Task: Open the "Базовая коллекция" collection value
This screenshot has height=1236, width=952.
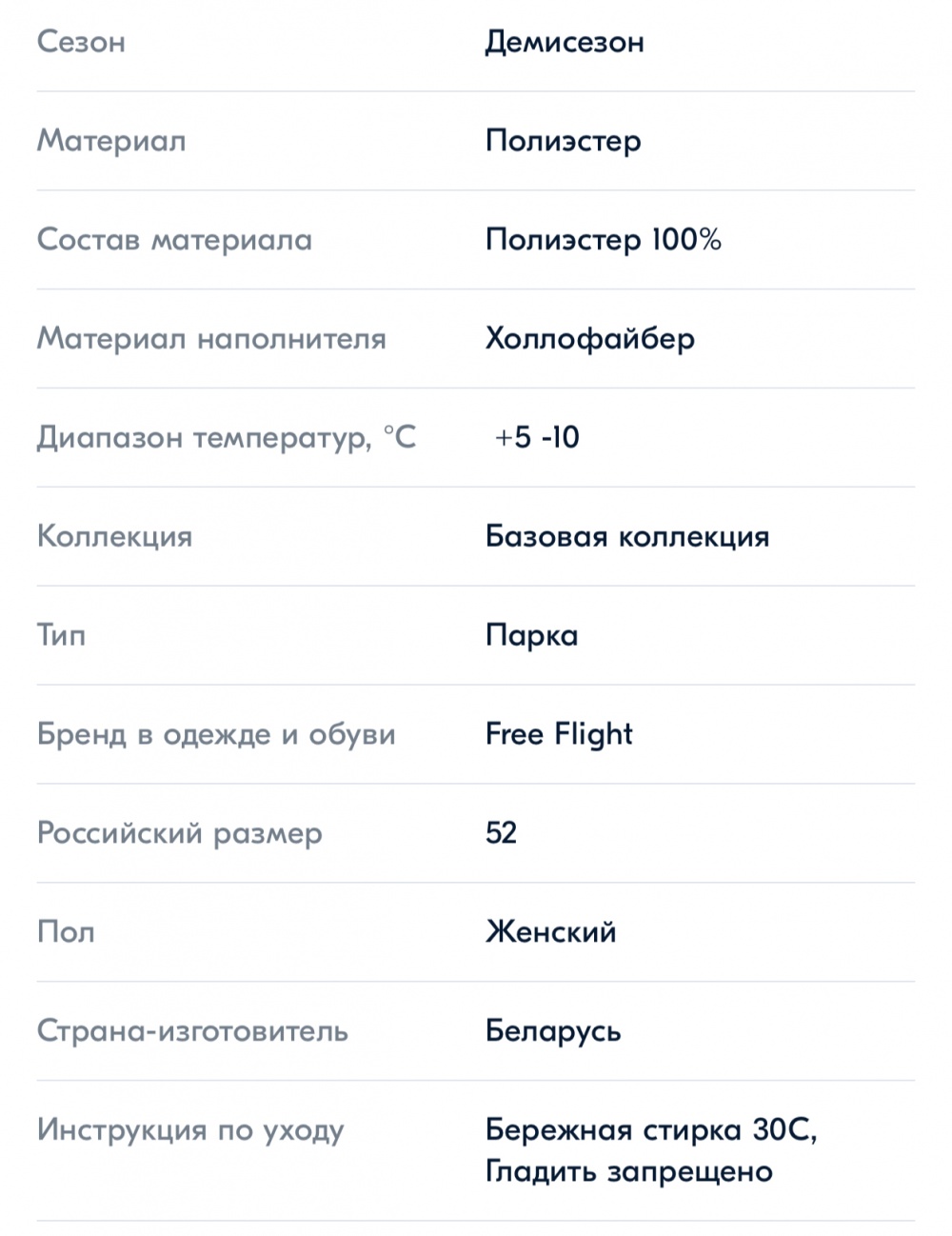Action: 627,537
